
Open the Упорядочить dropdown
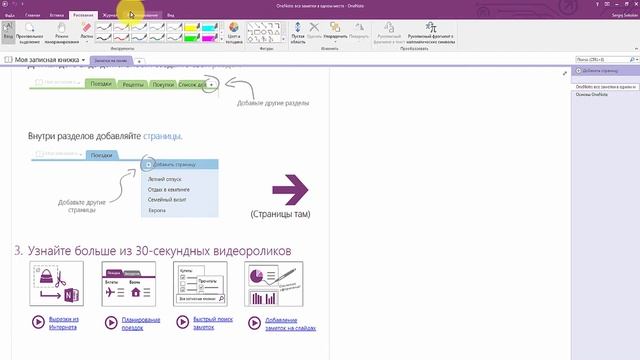click(x=335, y=41)
